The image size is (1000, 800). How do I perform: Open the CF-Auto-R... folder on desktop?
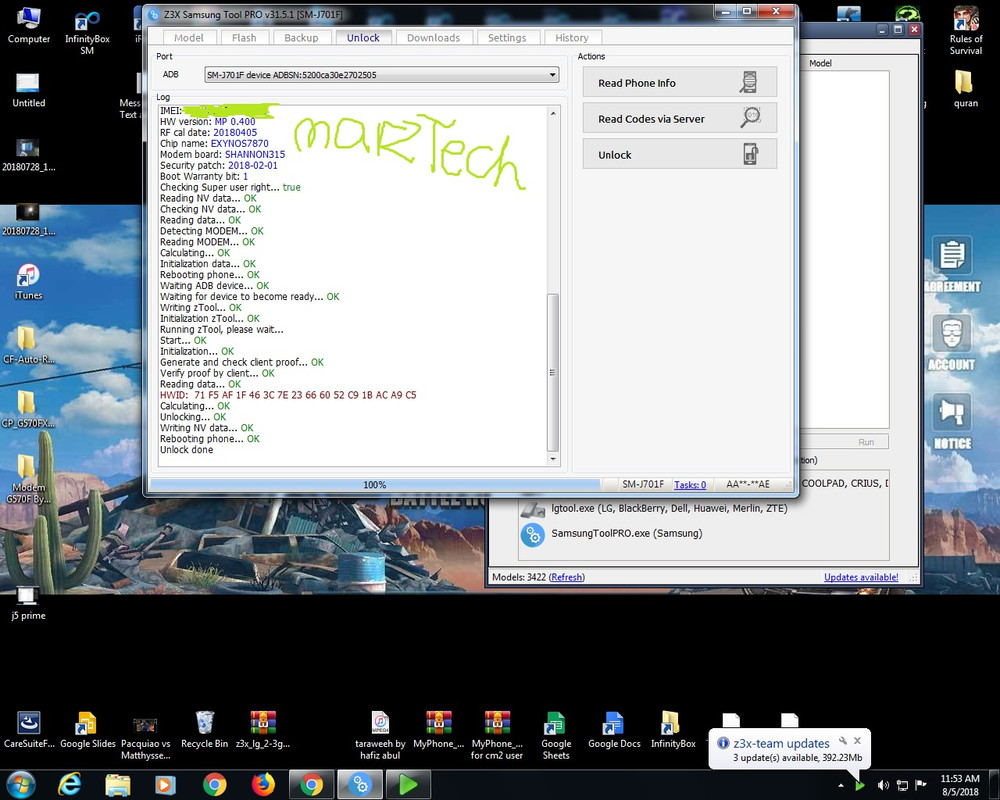pyautogui.click(x=28, y=345)
